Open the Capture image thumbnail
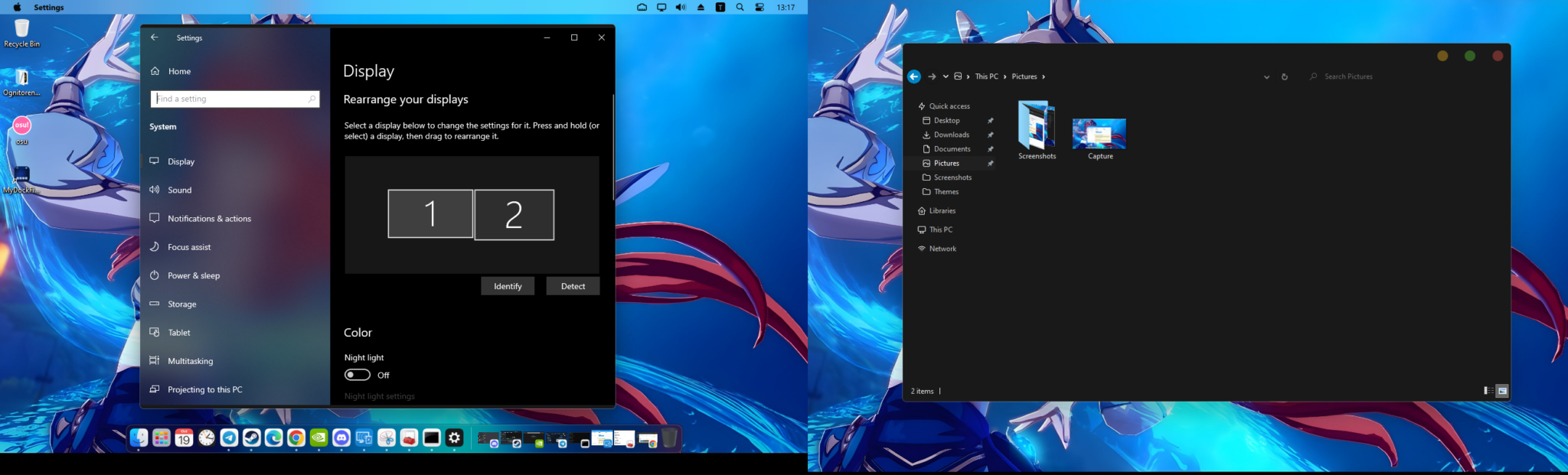Screen dimensions: 1568x475 [1099, 134]
